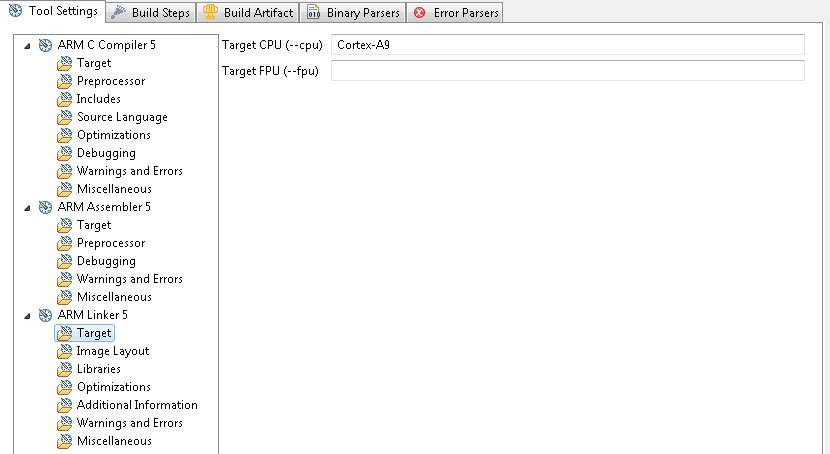Screen dimensions: 830x454
Task: Select Preprocessor under ARM Assembler 5
Action: pyautogui.click(x=111, y=243)
